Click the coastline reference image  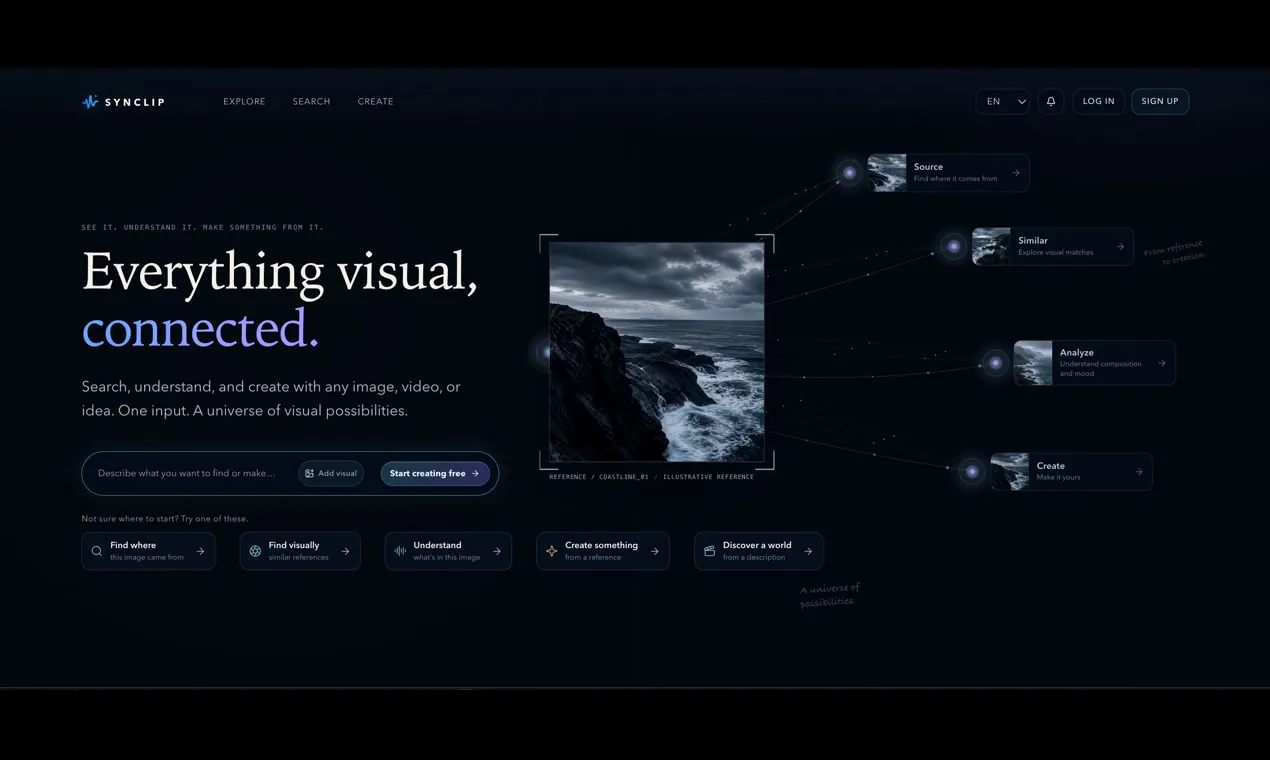(x=657, y=352)
